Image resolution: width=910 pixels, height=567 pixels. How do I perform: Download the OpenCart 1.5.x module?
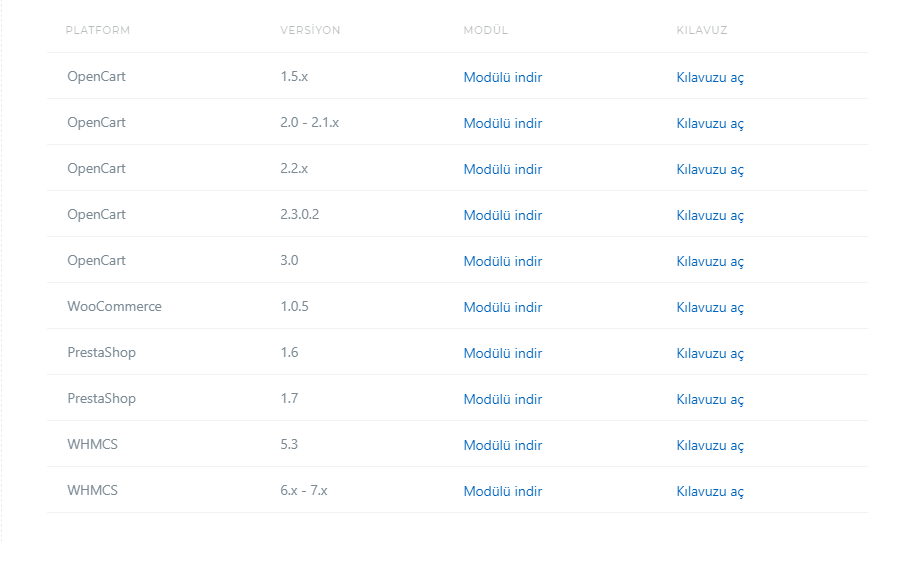tap(503, 77)
